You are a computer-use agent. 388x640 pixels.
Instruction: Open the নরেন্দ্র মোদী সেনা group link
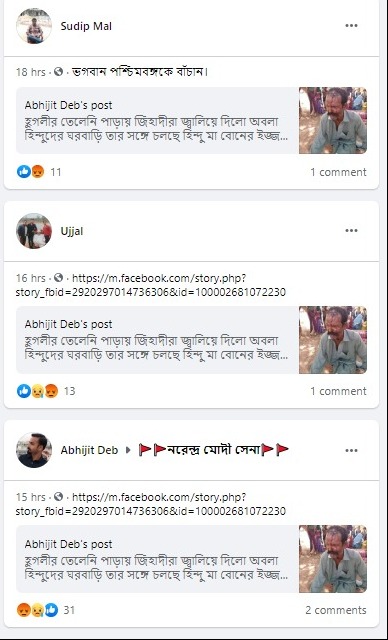[213, 450]
